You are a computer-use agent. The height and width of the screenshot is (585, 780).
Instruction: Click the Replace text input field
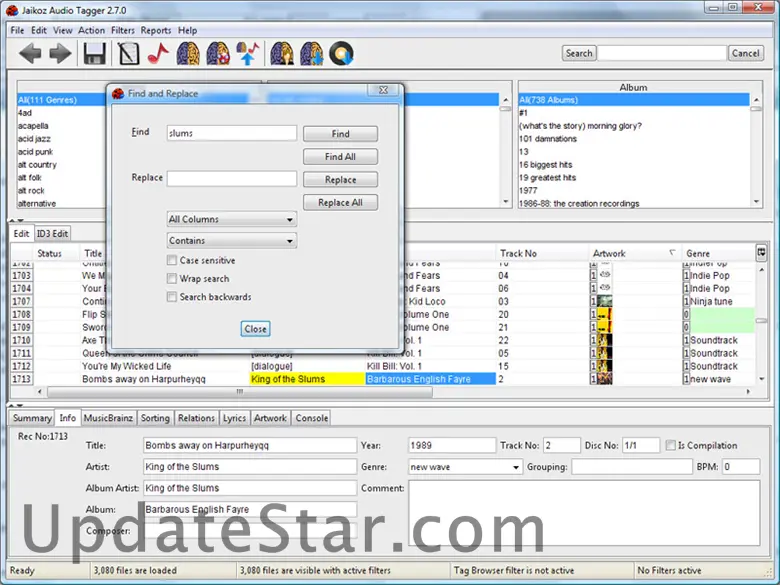(x=232, y=179)
